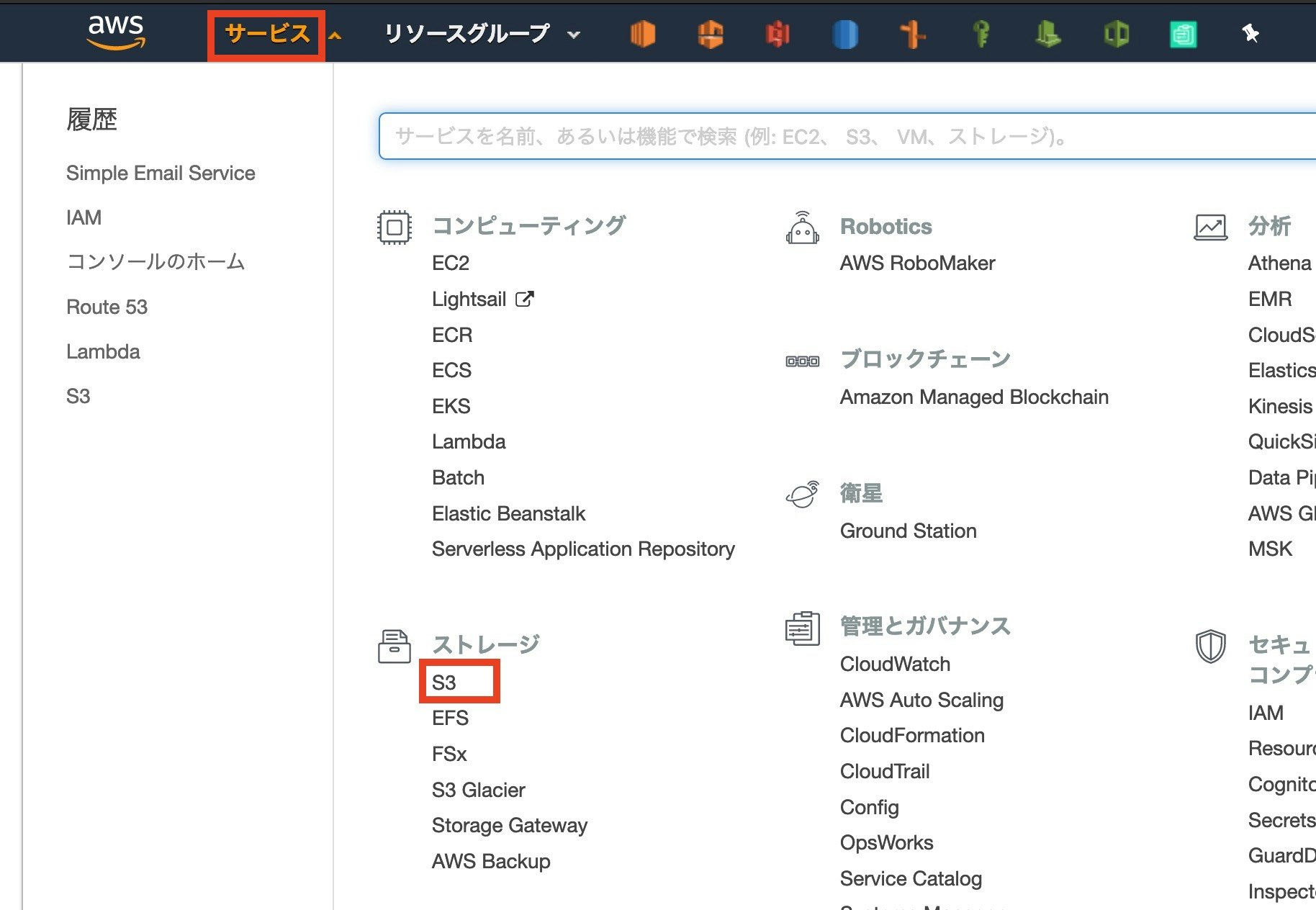
Task: Click the security shield icon
Action: pyautogui.click(x=1210, y=646)
